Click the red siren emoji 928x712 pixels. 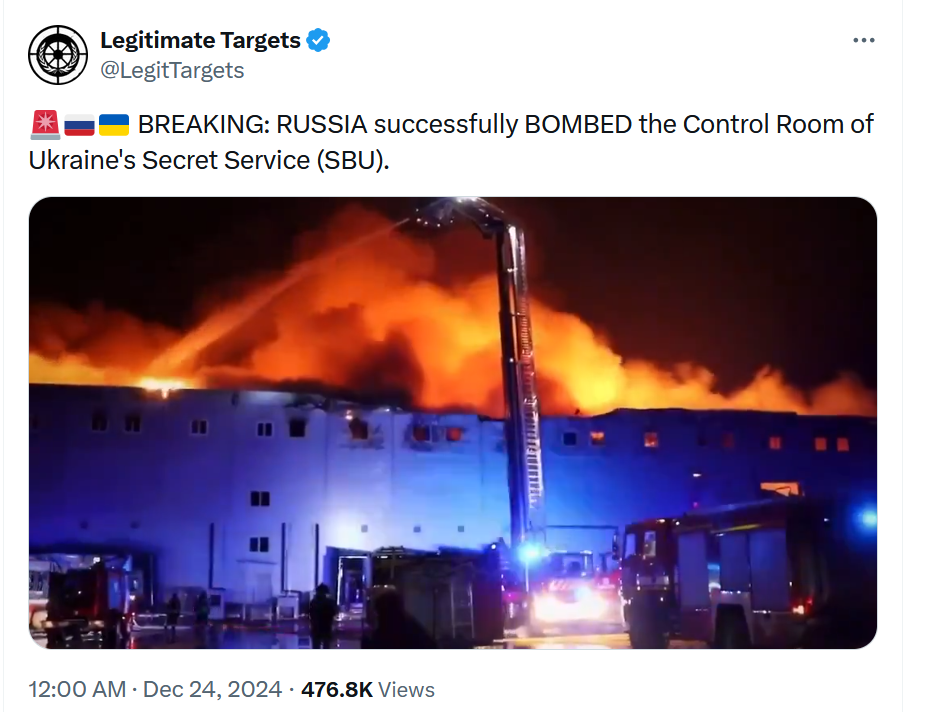45,125
